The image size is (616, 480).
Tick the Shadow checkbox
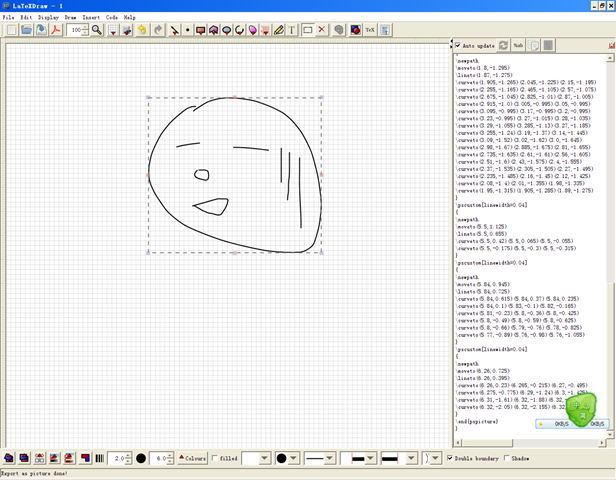point(508,458)
